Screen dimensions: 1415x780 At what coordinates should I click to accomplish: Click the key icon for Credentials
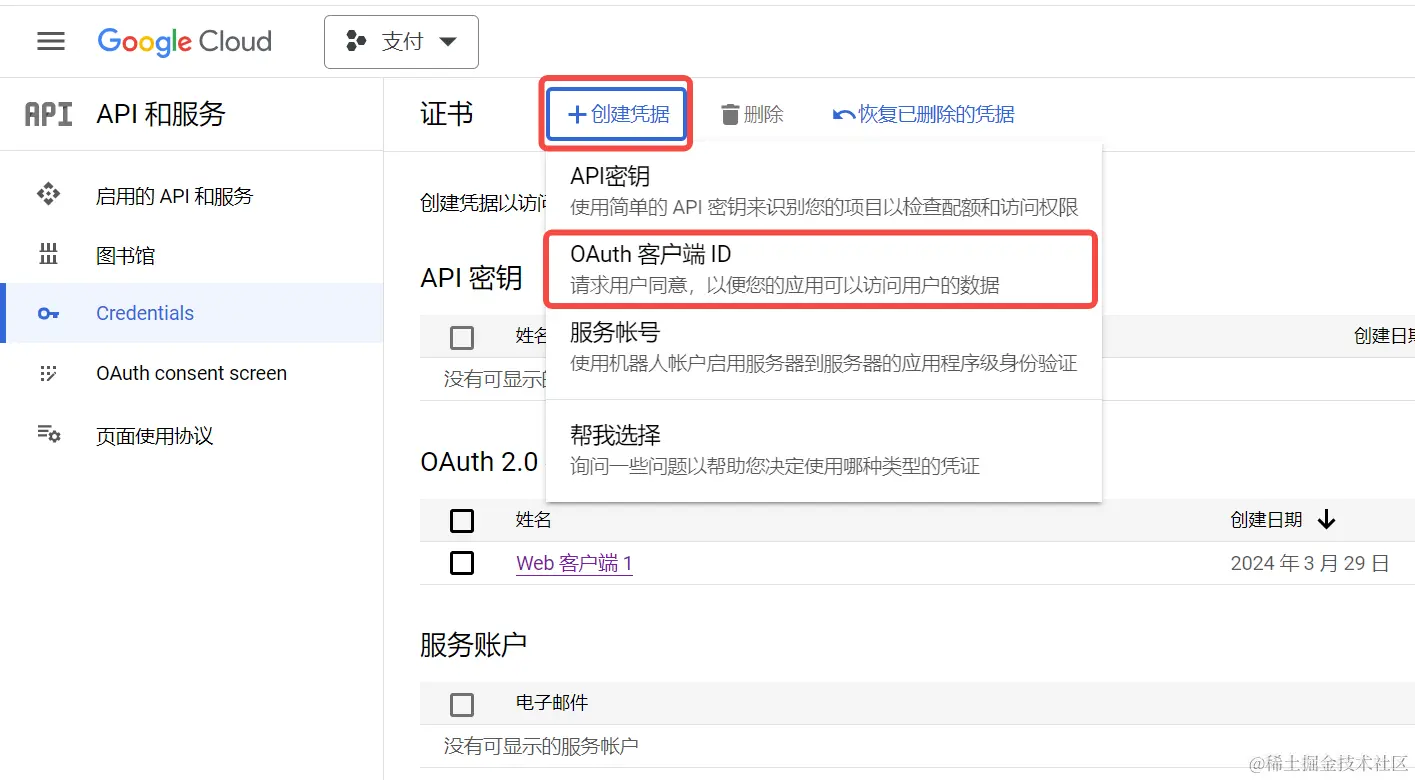tap(48, 313)
